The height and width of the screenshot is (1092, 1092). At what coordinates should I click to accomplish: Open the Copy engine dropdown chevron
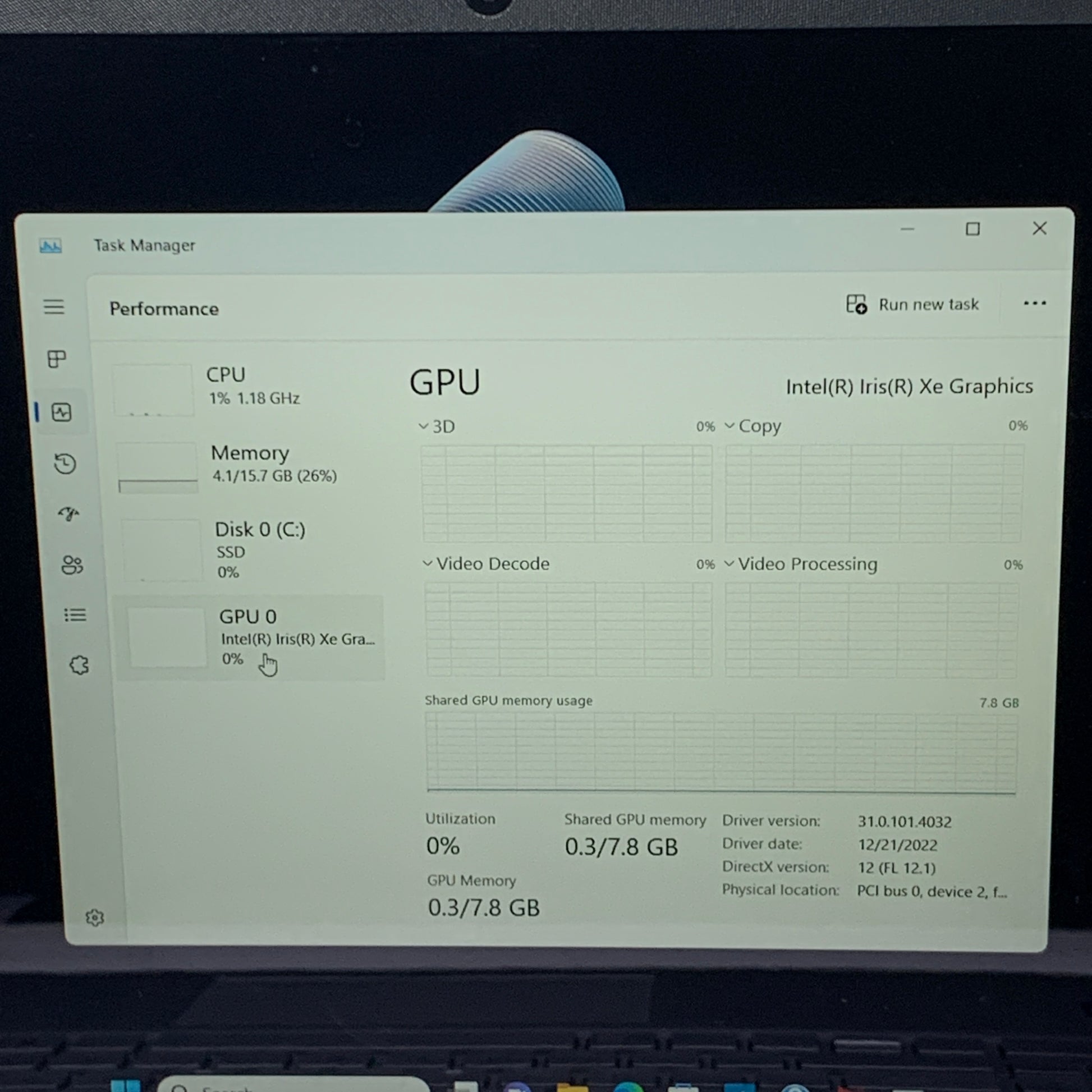[x=729, y=425]
